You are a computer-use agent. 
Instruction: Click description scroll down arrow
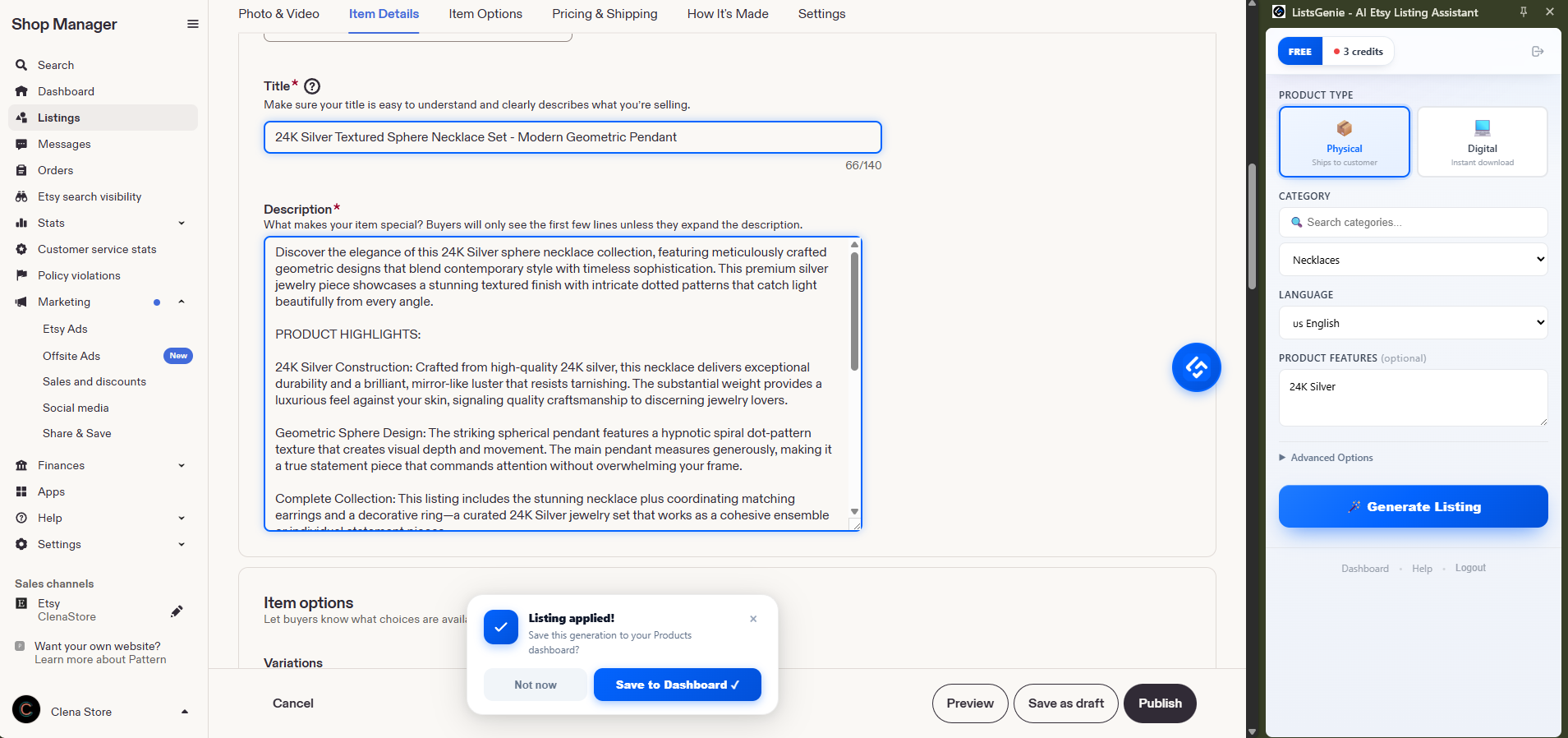click(x=854, y=511)
